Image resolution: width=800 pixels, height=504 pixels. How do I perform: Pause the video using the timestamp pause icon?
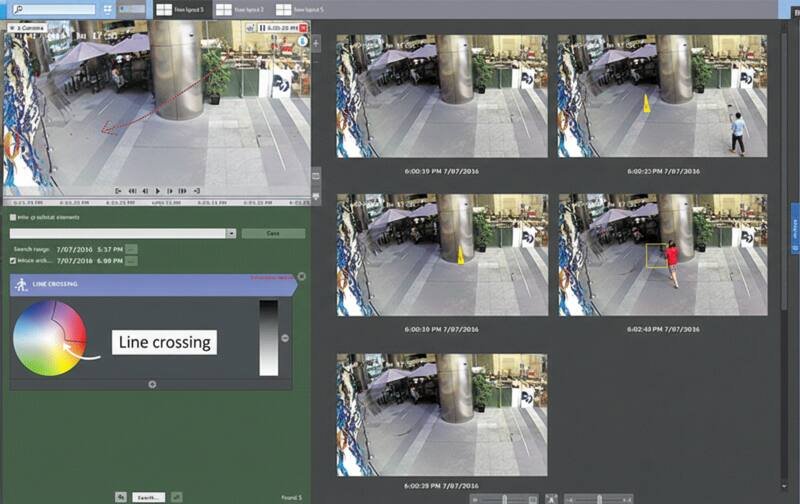pos(262,28)
